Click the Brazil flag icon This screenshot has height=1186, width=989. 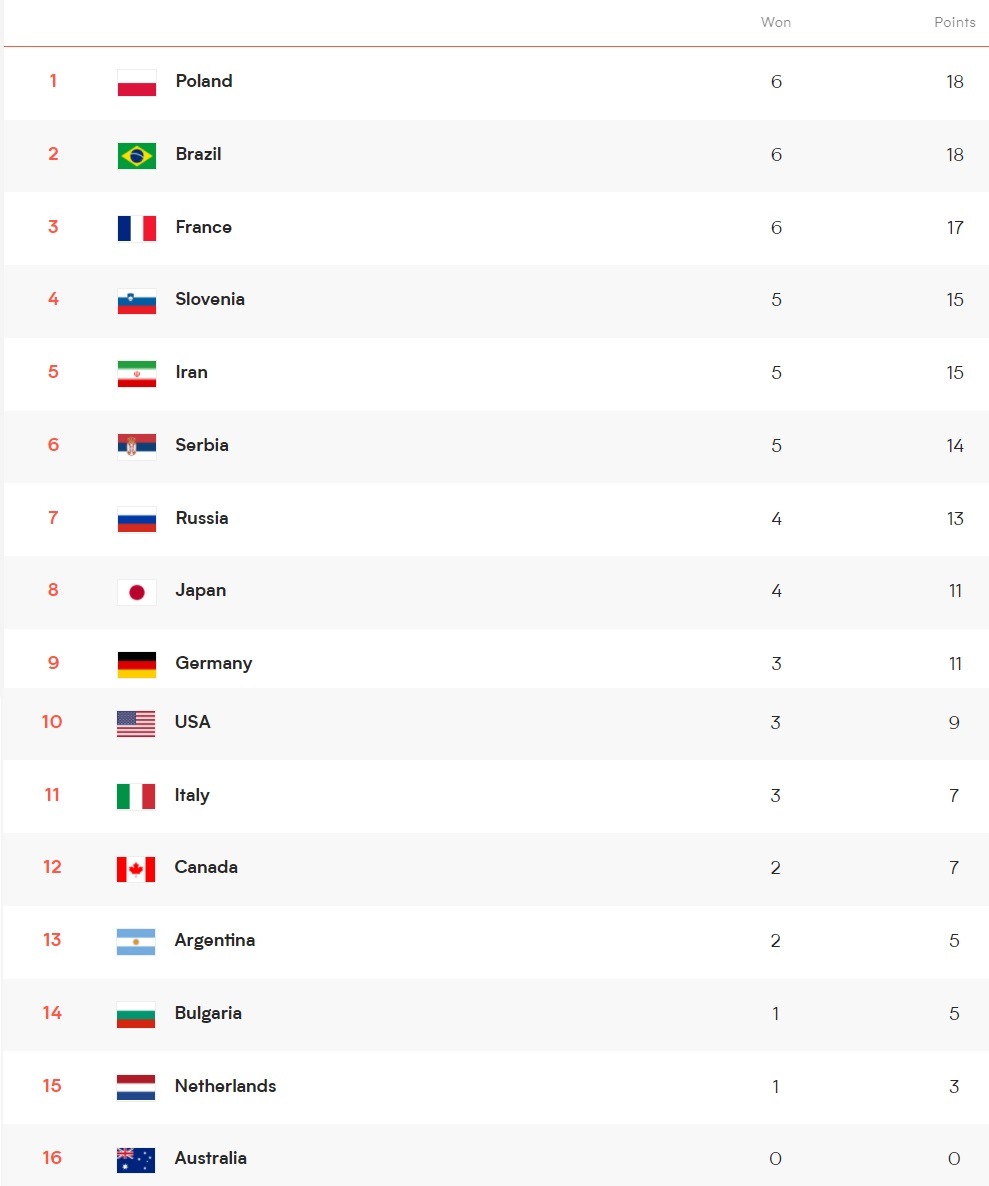[x=136, y=156]
